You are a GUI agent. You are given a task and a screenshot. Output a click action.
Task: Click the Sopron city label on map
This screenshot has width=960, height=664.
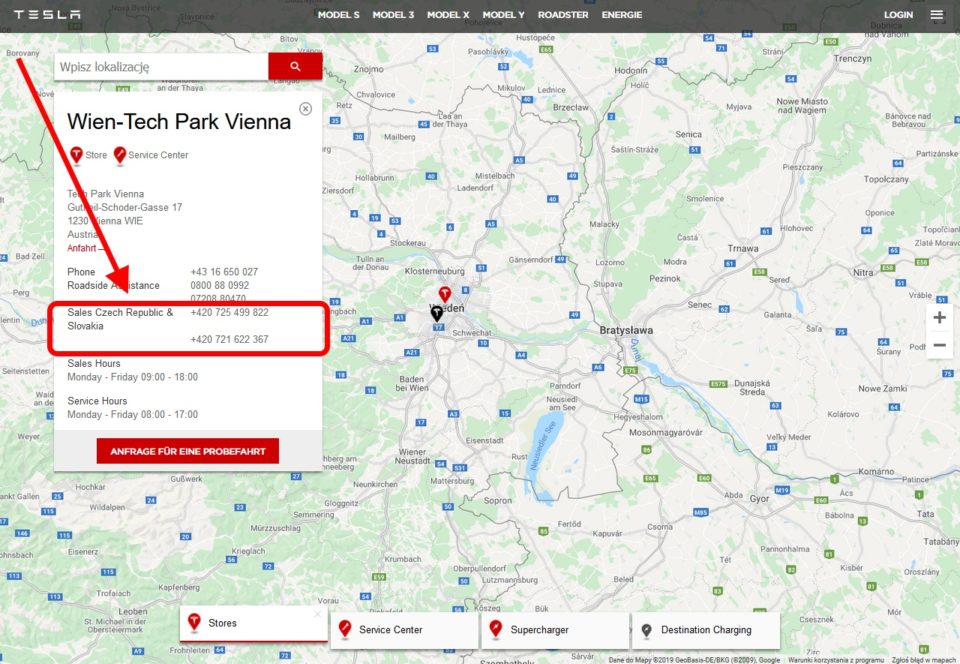[497, 501]
